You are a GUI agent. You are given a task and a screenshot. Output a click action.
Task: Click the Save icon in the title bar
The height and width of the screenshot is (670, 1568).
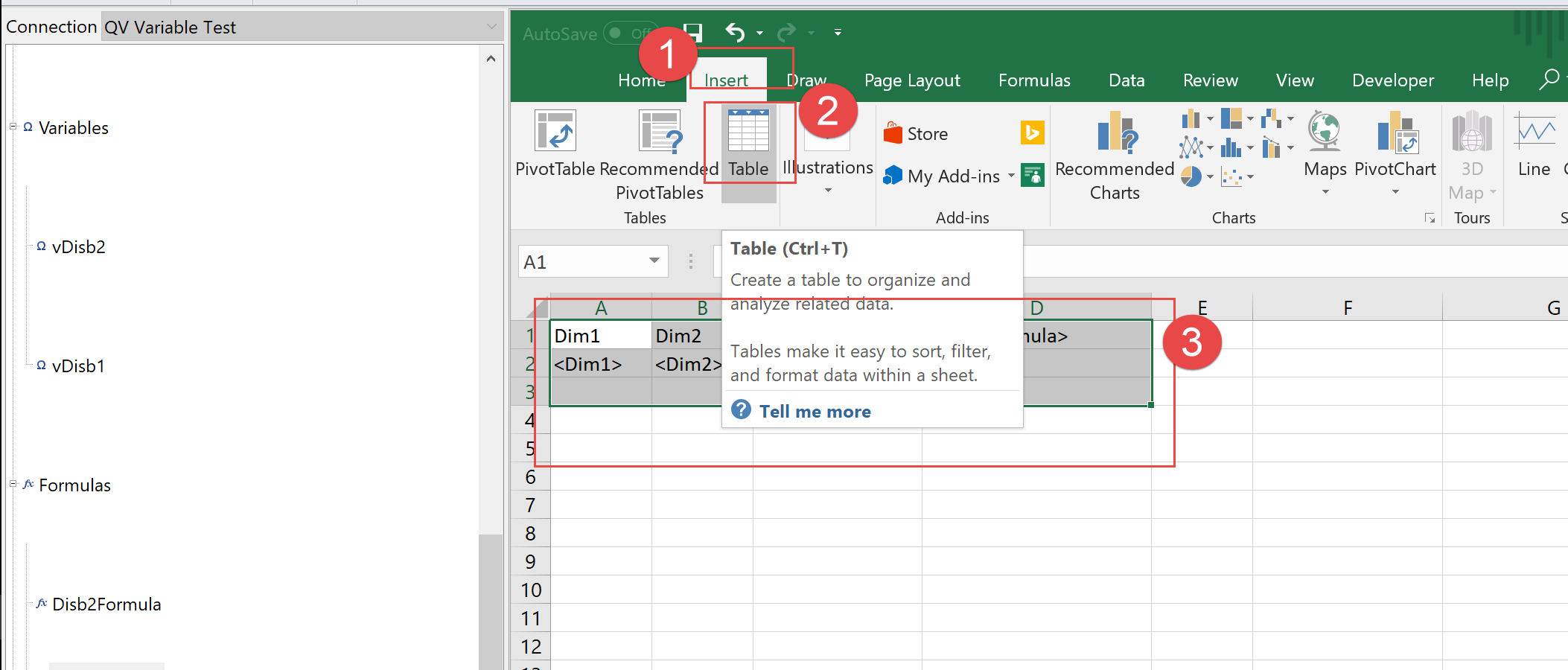[693, 33]
